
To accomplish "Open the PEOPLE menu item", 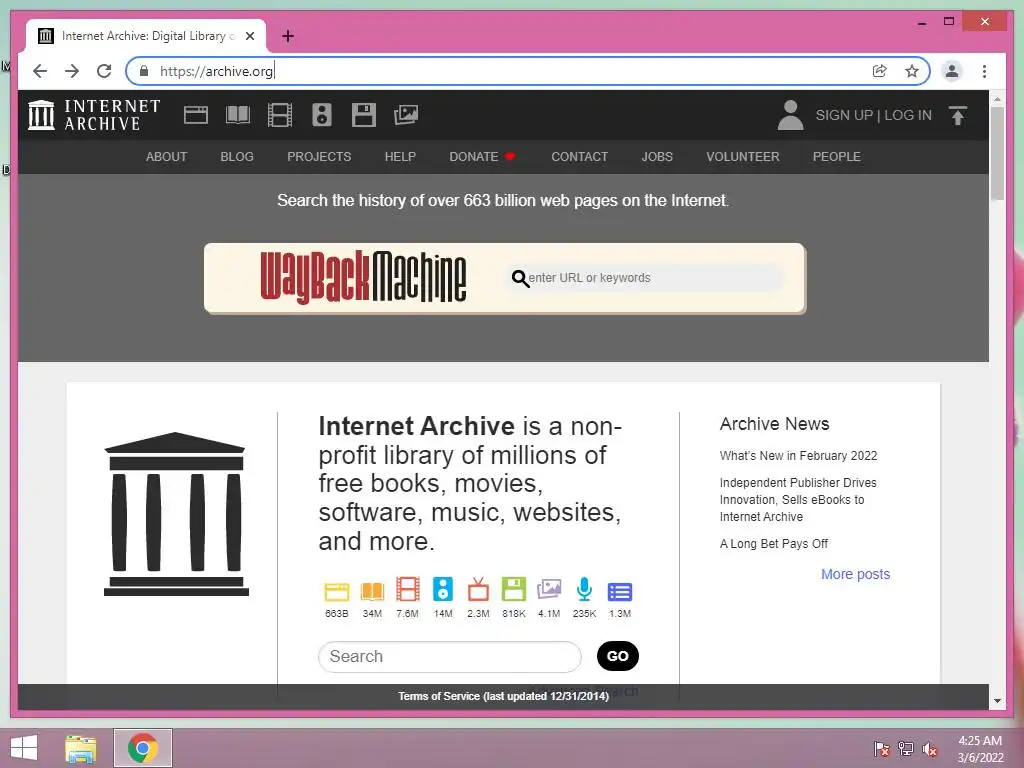I will (x=837, y=157).
